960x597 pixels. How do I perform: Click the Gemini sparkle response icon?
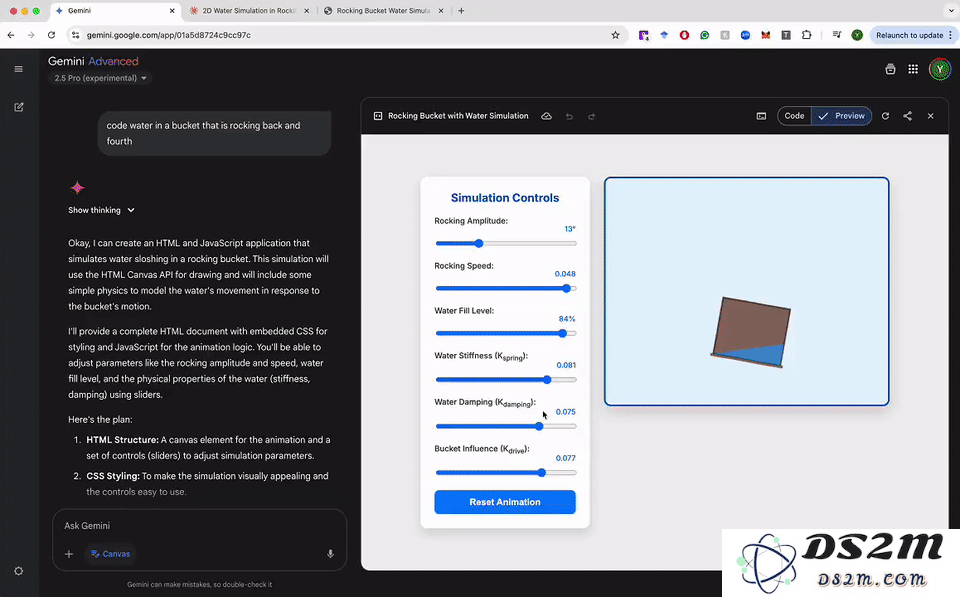tap(77, 187)
